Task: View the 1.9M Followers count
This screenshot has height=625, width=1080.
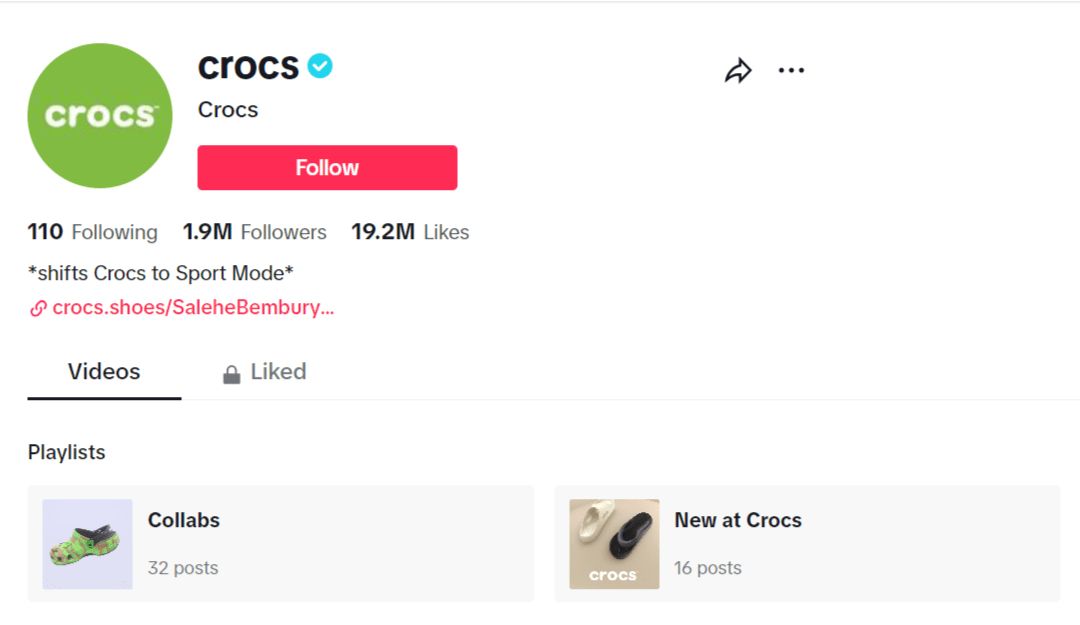Action: tap(254, 233)
